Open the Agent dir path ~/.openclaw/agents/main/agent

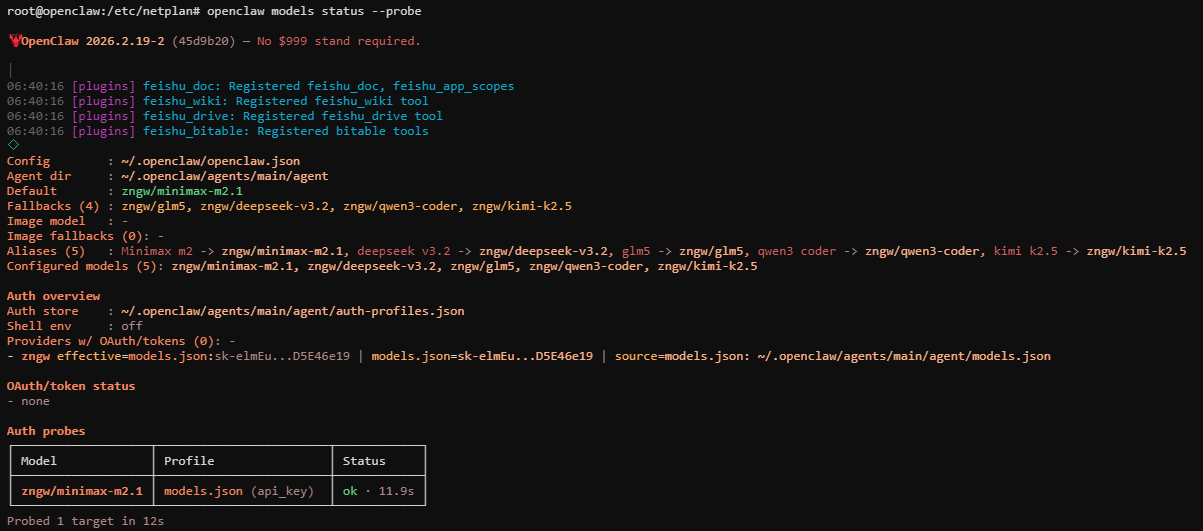pos(224,176)
